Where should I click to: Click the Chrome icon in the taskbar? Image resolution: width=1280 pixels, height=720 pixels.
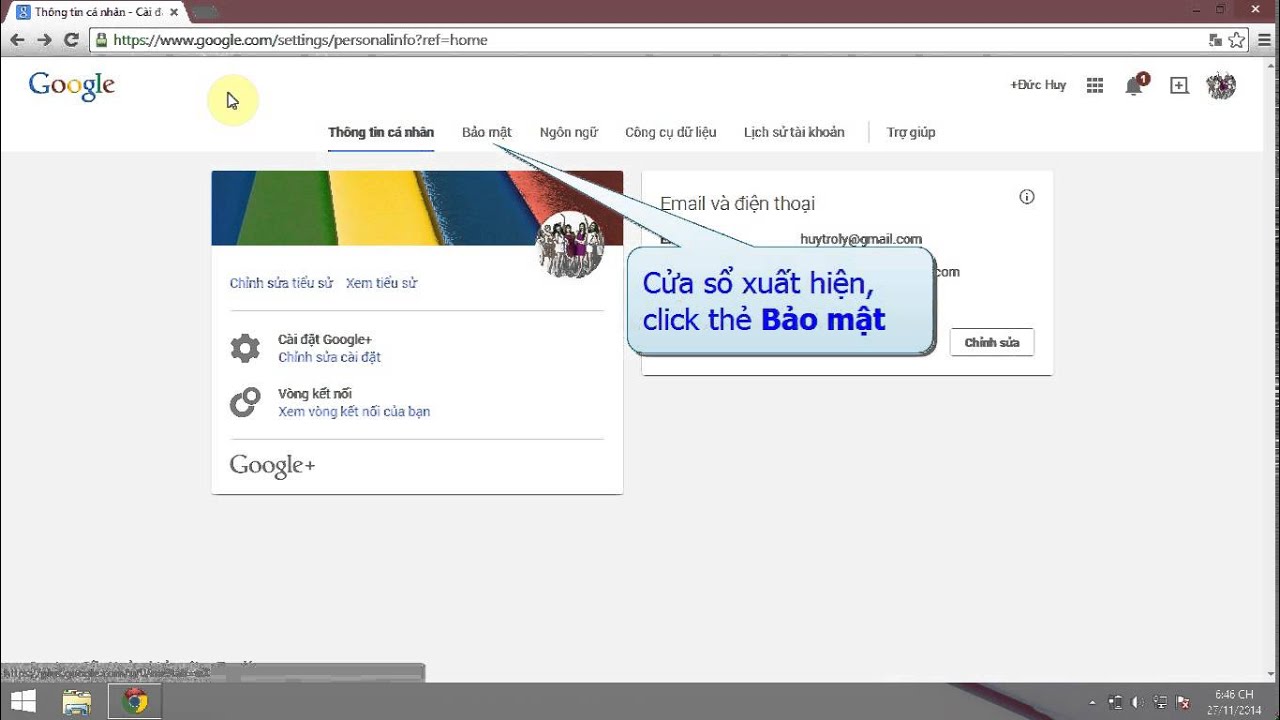[x=135, y=701]
